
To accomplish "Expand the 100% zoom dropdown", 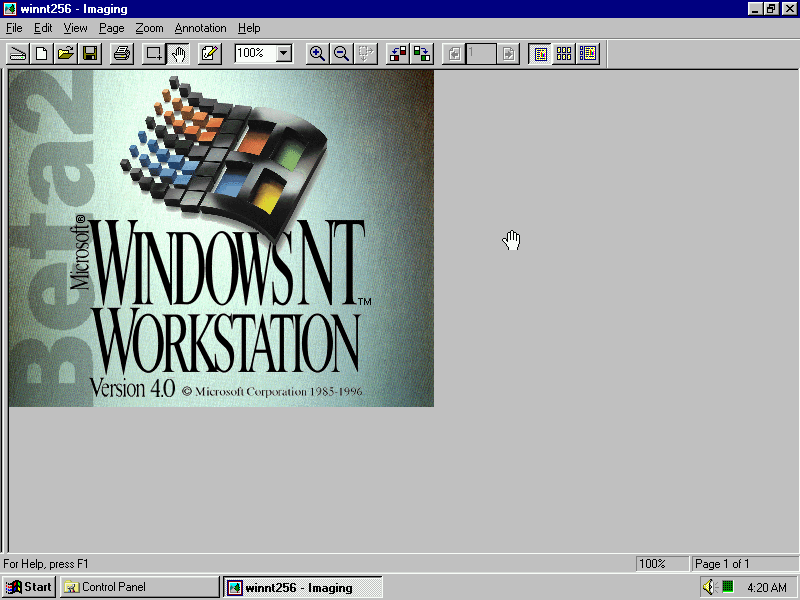I will pos(283,54).
